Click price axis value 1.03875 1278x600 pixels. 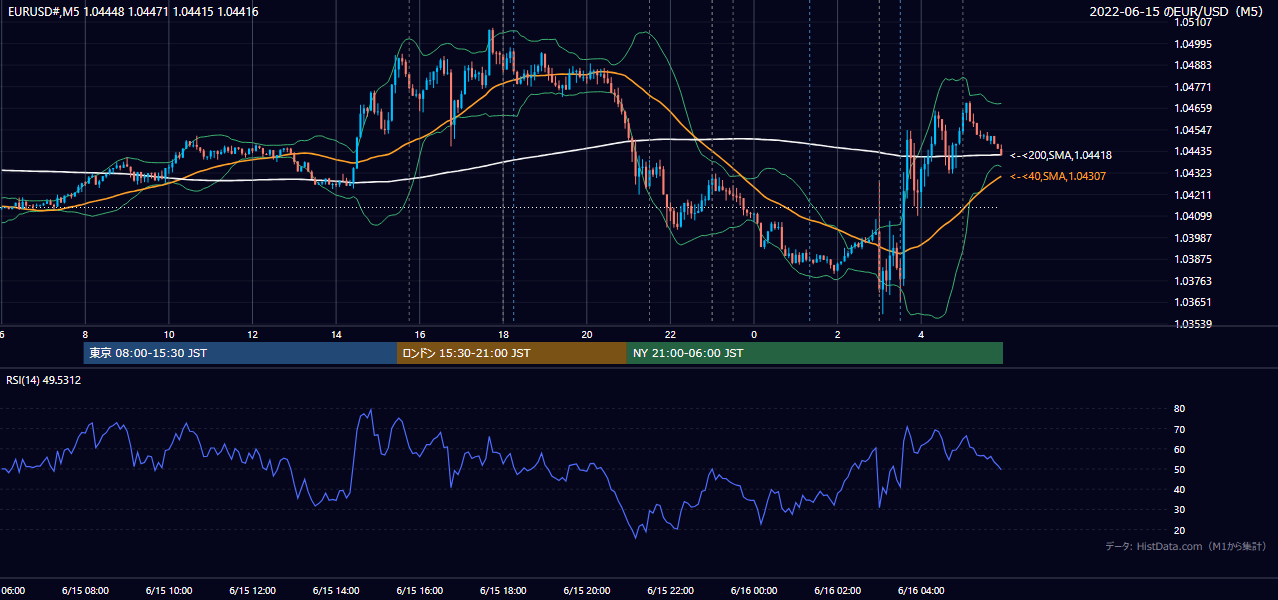tap(1194, 259)
